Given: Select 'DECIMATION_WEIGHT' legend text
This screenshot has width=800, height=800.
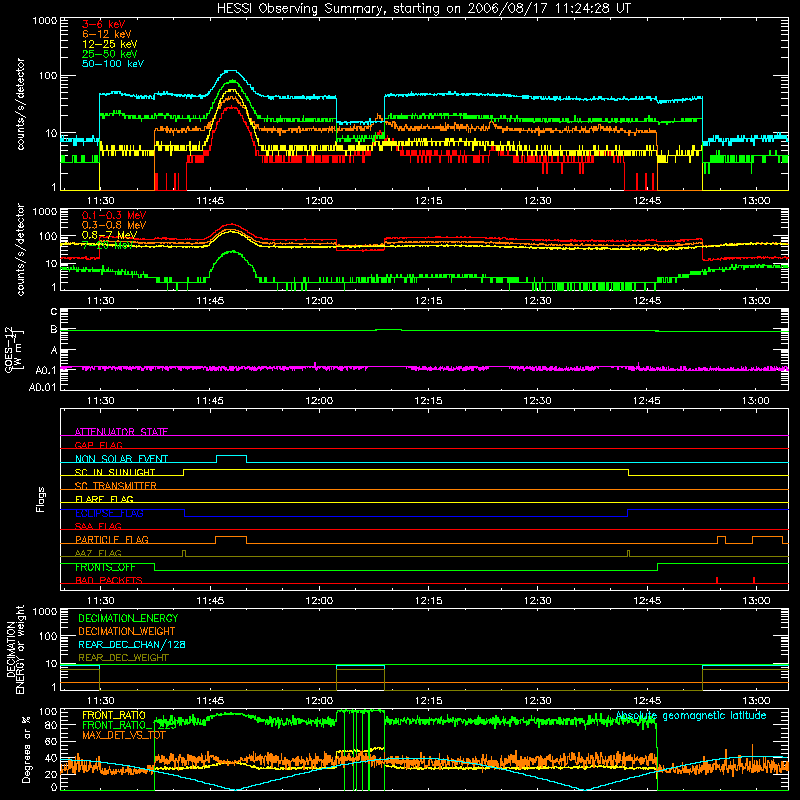Looking at the screenshot, I should click(x=127, y=631).
